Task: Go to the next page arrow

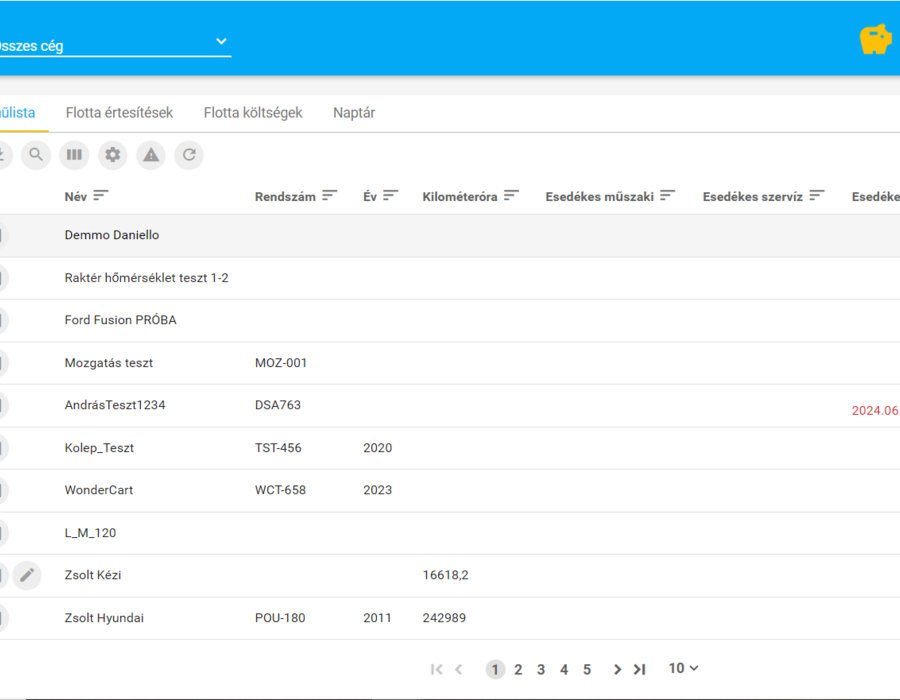Action: [x=617, y=670]
